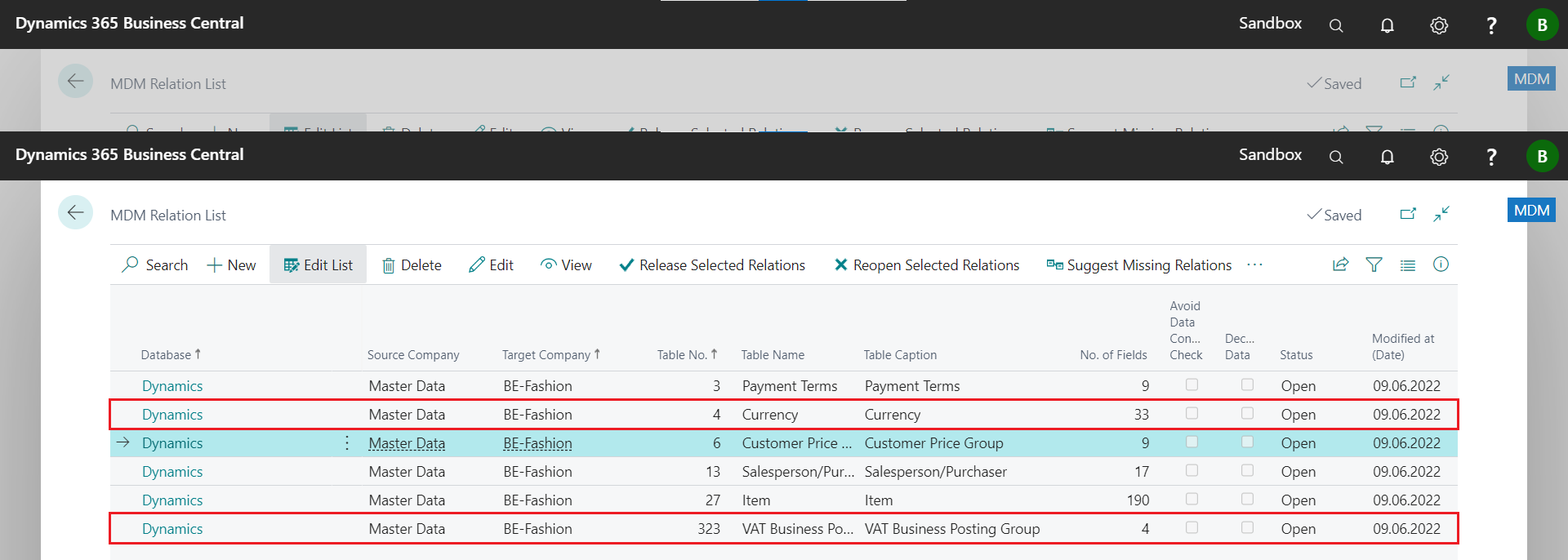The height and width of the screenshot is (560, 1568).
Task: Click back arrow in background MDM Relation page
Action: click(75, 81)
